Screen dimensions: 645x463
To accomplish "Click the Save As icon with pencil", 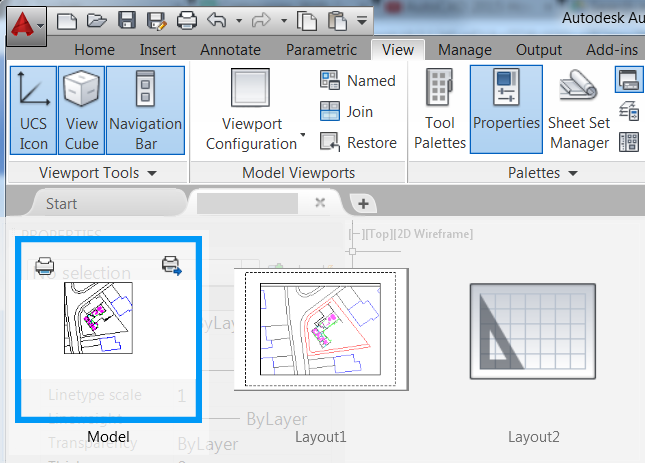I will point(156,21).
